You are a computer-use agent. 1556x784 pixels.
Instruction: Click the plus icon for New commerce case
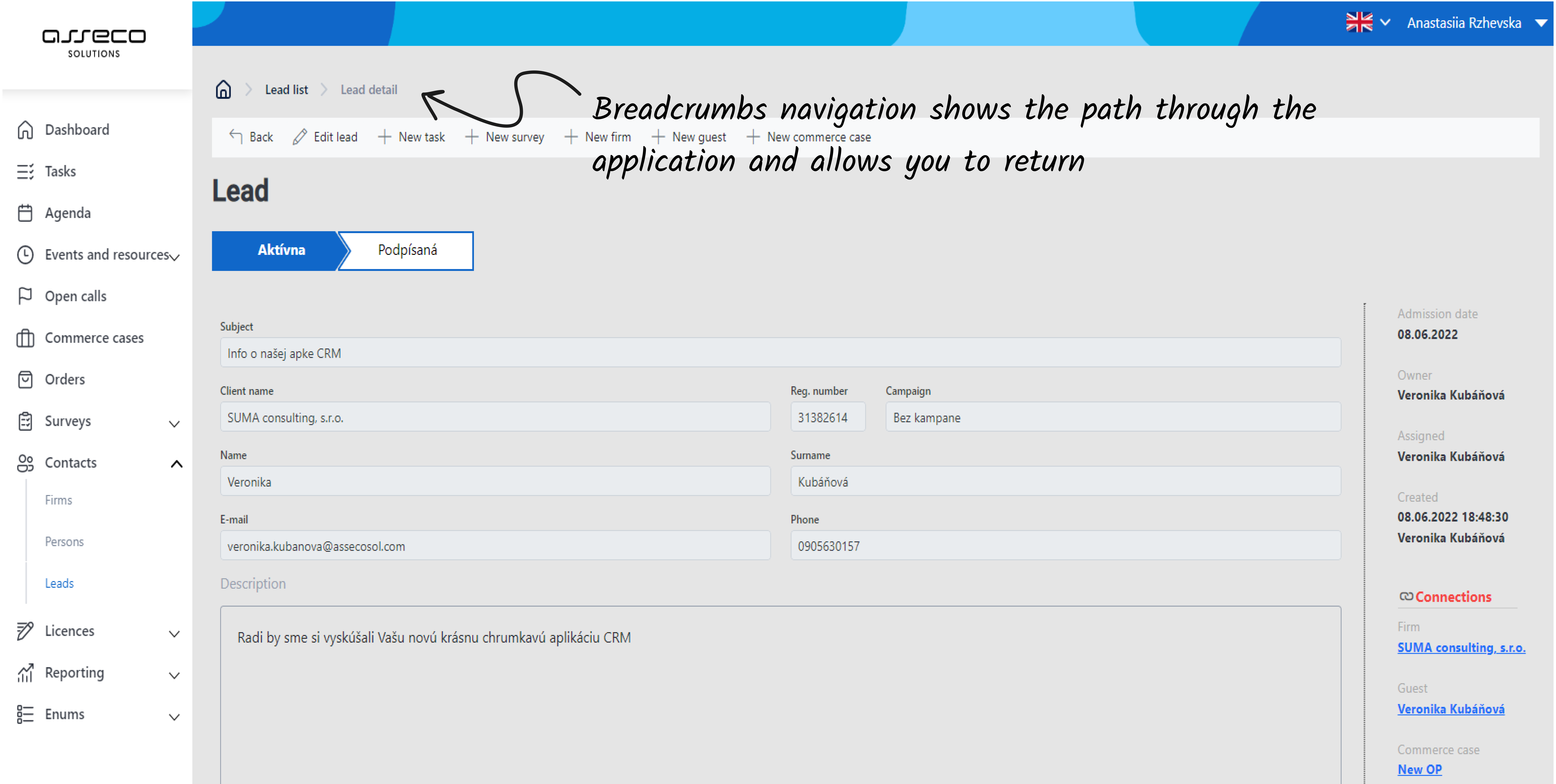753,137
